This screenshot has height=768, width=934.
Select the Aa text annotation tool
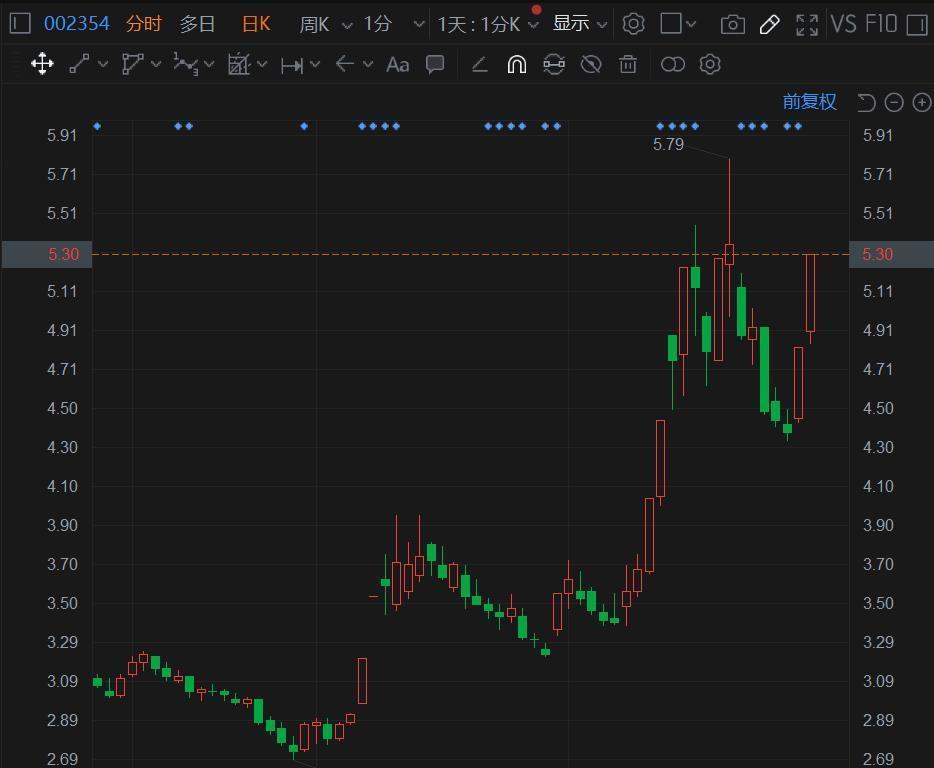point(397,64)
